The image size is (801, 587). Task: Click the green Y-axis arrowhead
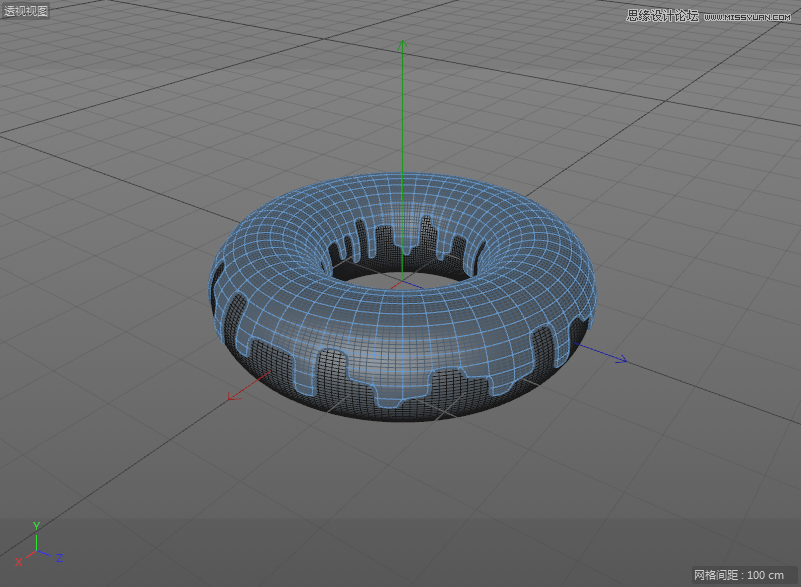[x=401, y=45]
